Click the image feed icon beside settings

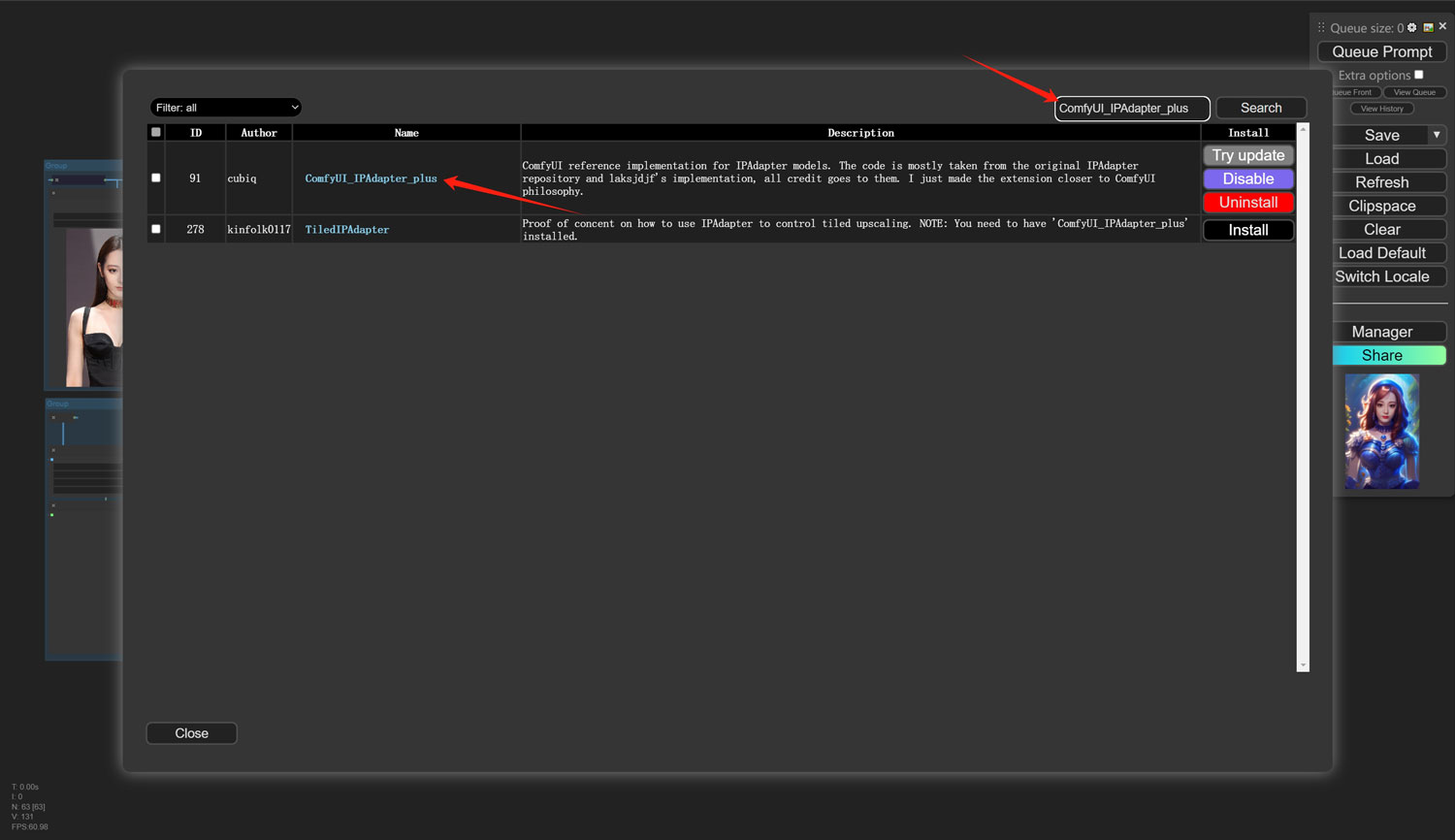point(1428,27)
